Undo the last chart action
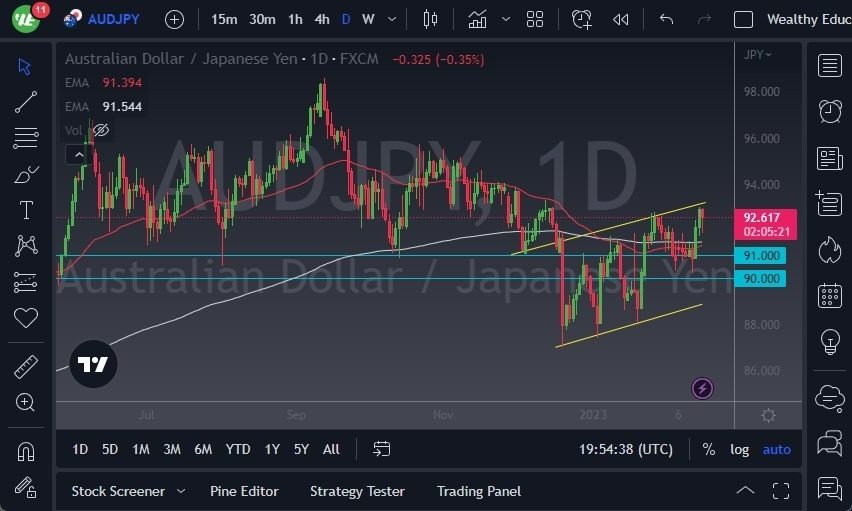Screen dimensions: 852x511 (666, 20)
